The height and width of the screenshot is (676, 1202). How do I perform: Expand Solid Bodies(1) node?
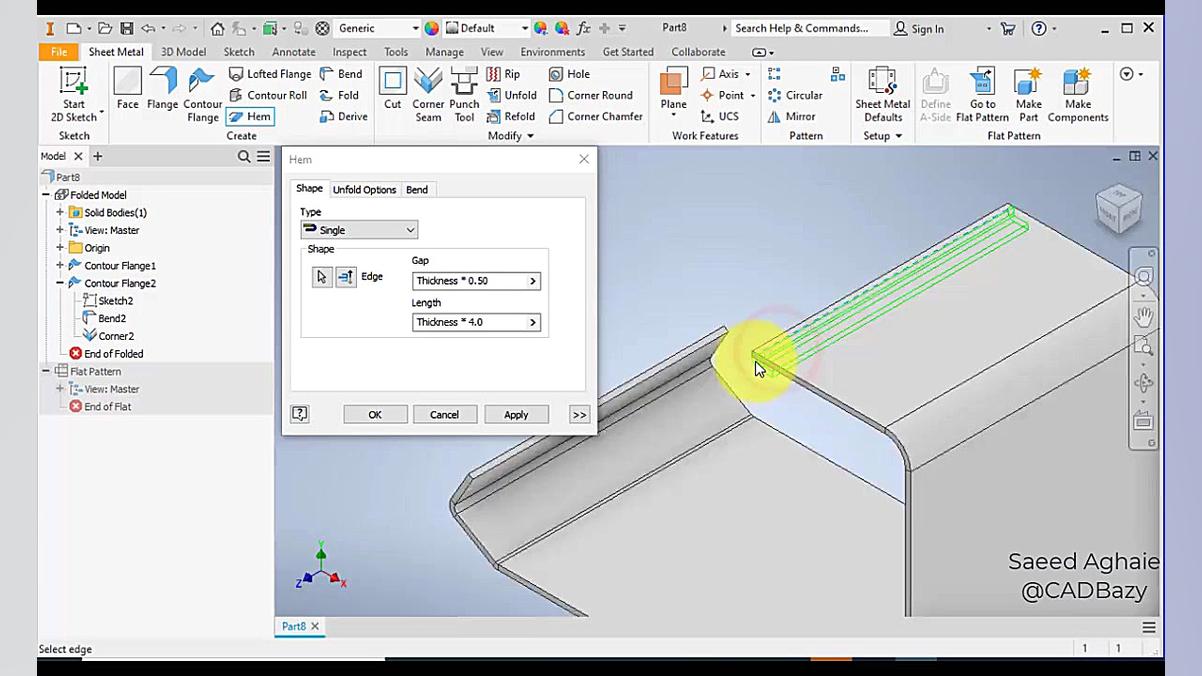tap(60, 213)
